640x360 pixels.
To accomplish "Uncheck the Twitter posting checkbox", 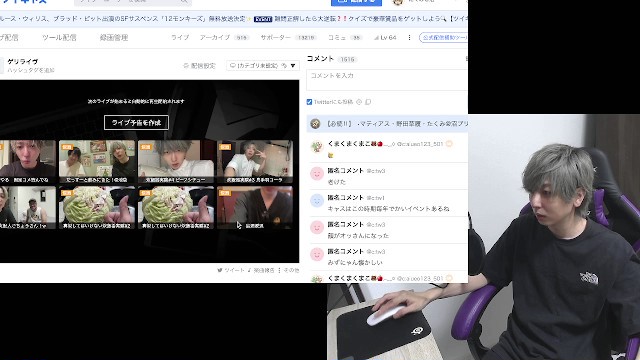I will [309, 102].
